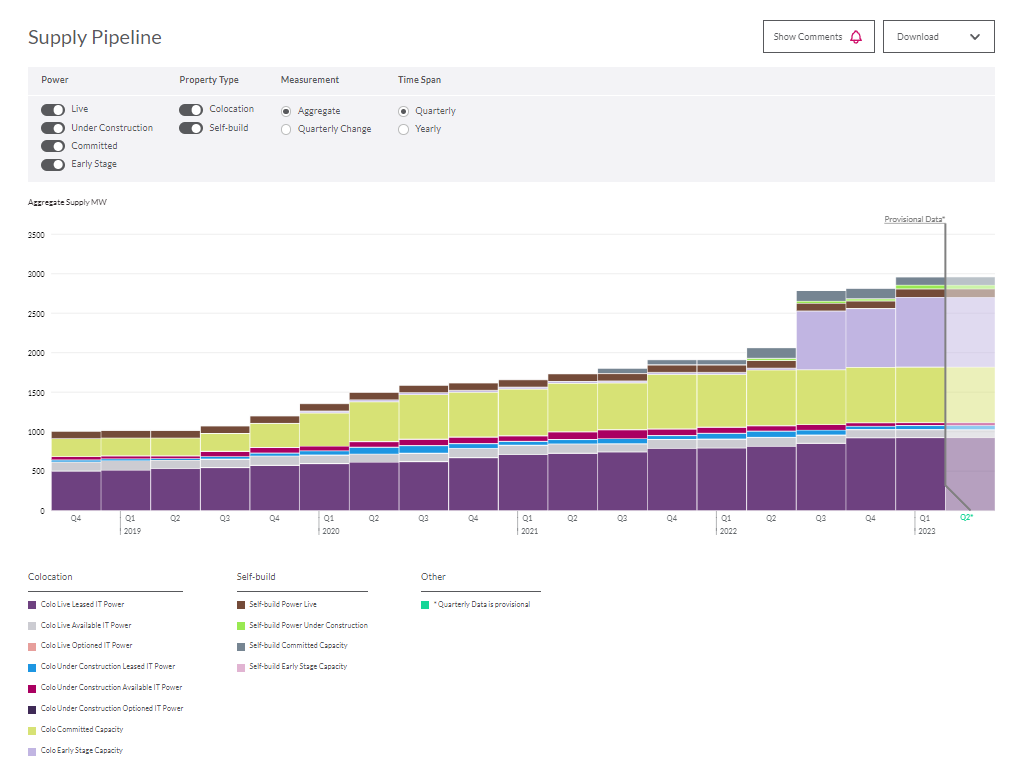The height and width of the screenshot is (782, 1027).
Task: Click the bell icon in Show Comments
Action: pyautogui.click(x=856, y=37)
